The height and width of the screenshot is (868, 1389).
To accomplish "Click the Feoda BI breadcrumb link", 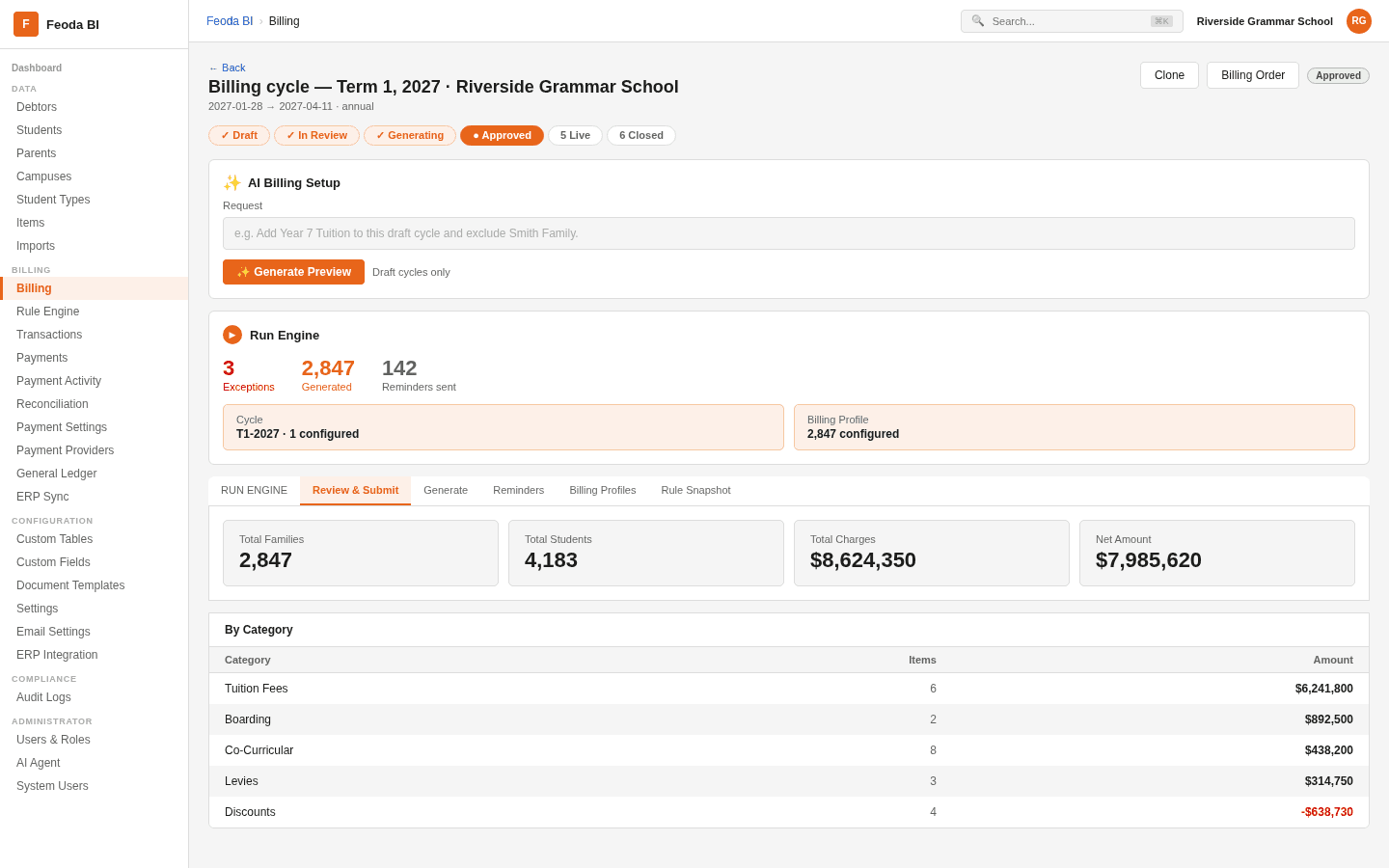I will click(x=230, y=21).
